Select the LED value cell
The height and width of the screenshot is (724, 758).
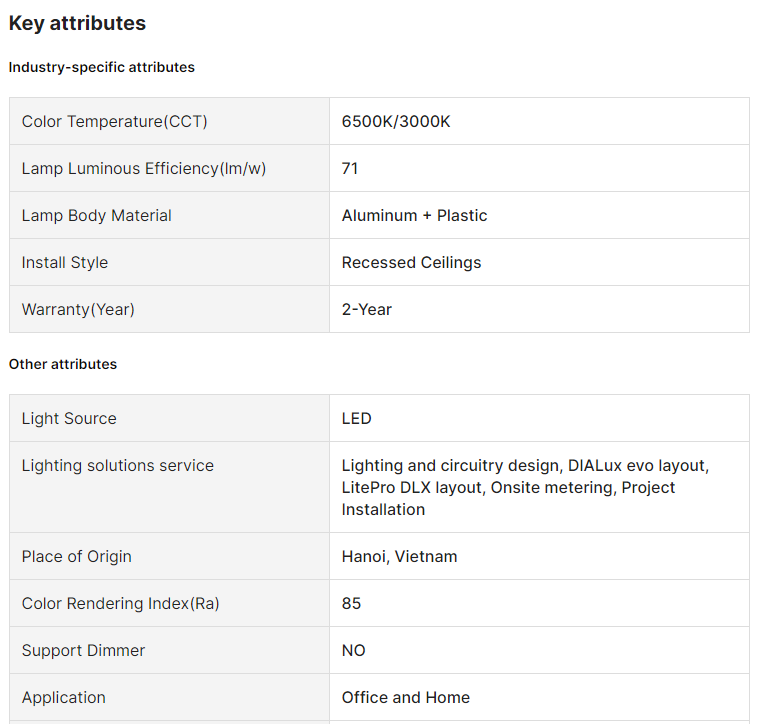click(x=357, y=418)
